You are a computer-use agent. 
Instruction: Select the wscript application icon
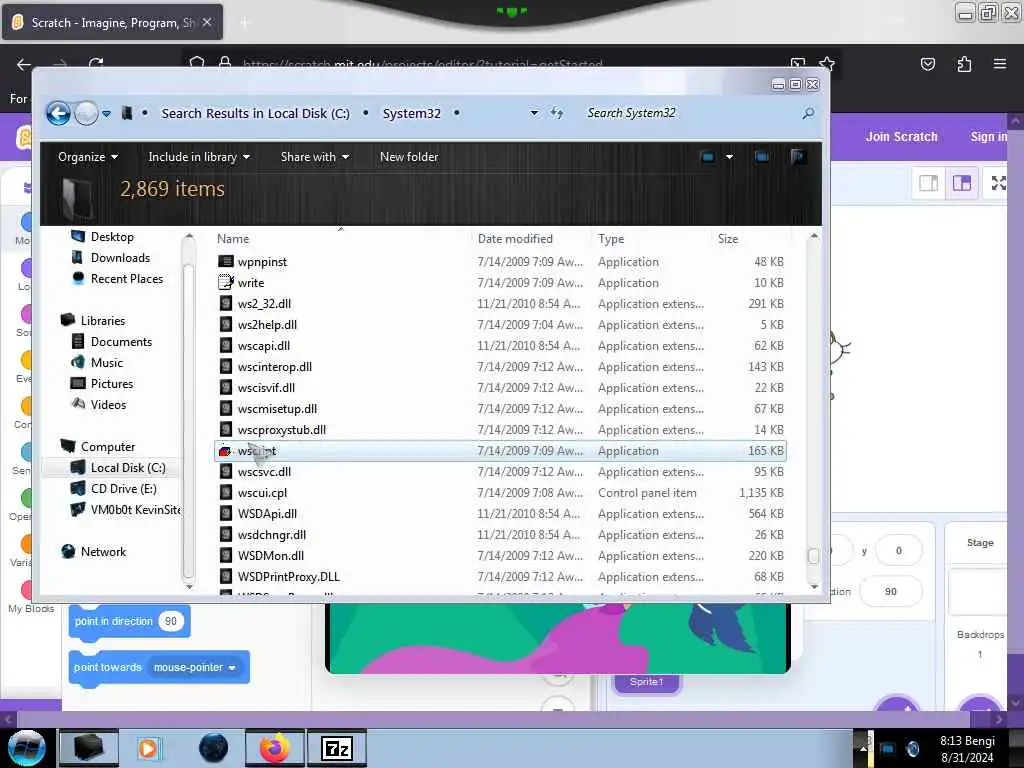(225, 451)
